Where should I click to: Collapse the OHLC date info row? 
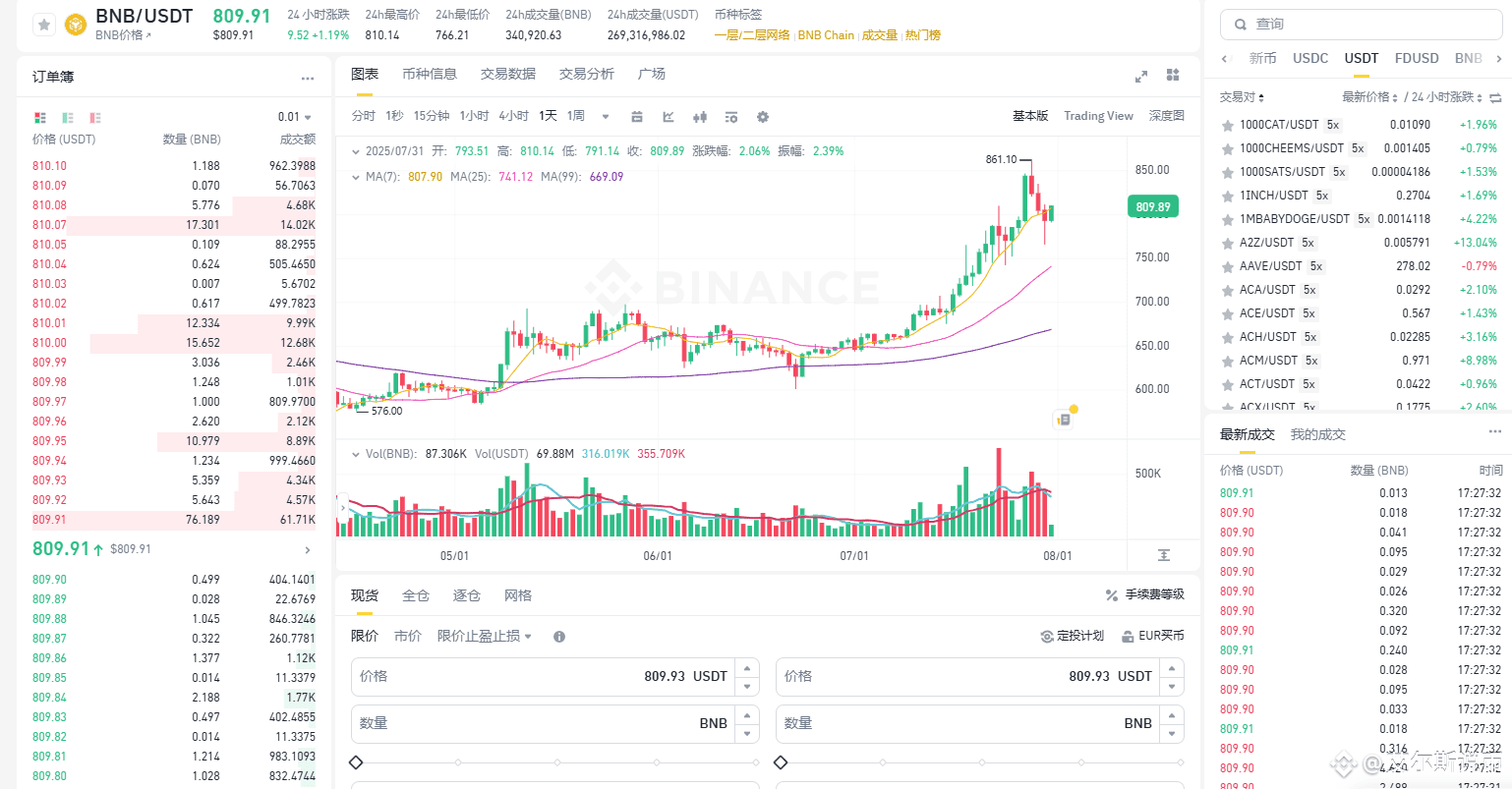[356, 151]
